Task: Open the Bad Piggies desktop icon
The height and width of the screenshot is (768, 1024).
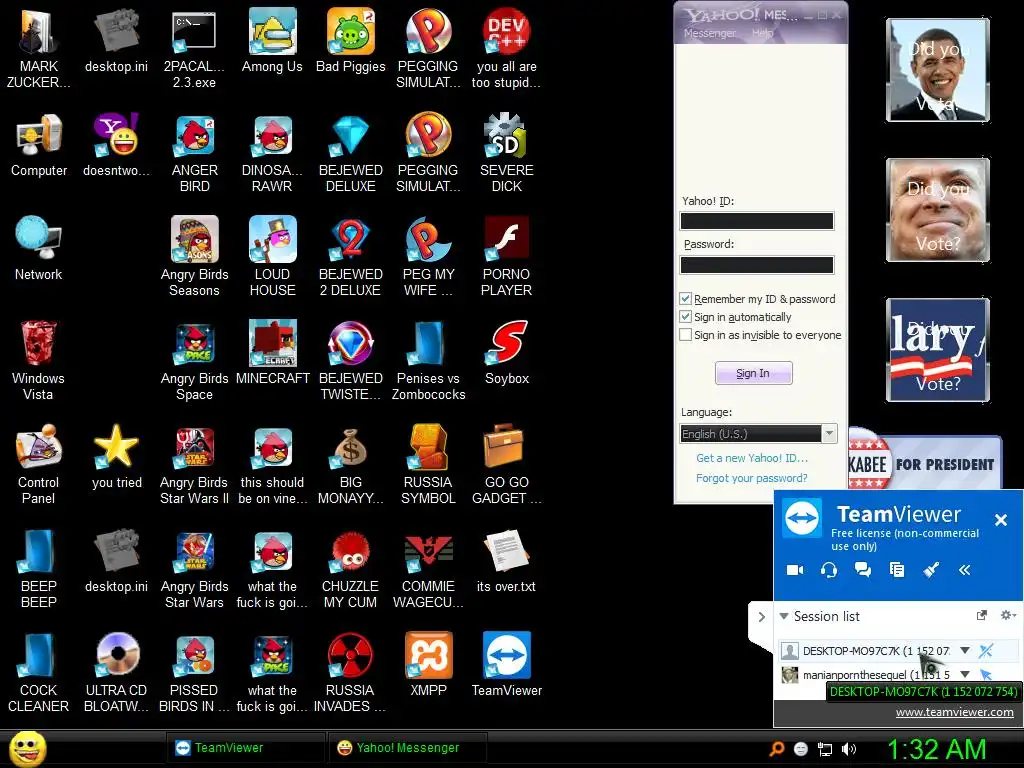Action: pyautogui.click(x=351, y=40)
